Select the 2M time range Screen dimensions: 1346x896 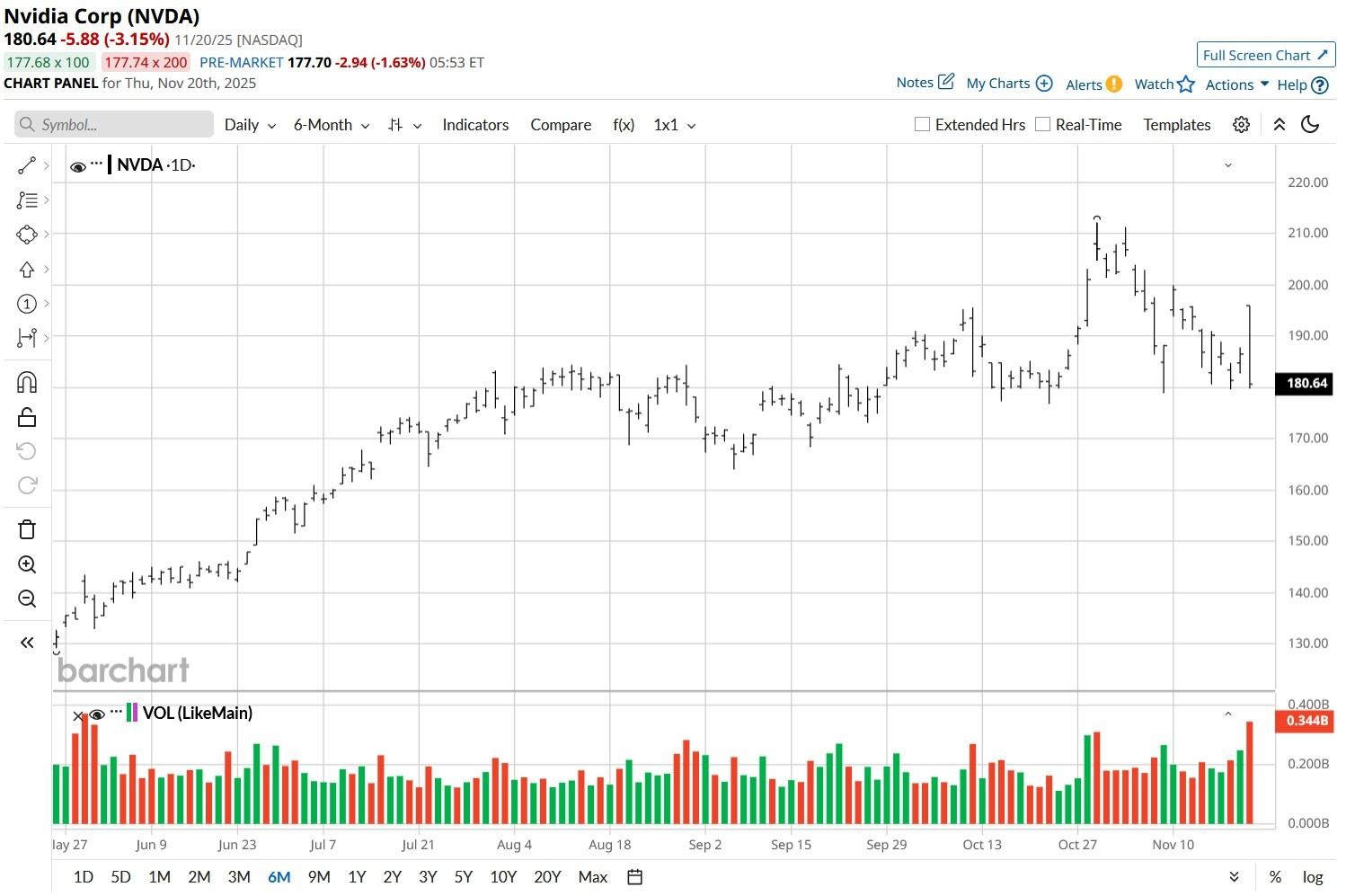199,877
